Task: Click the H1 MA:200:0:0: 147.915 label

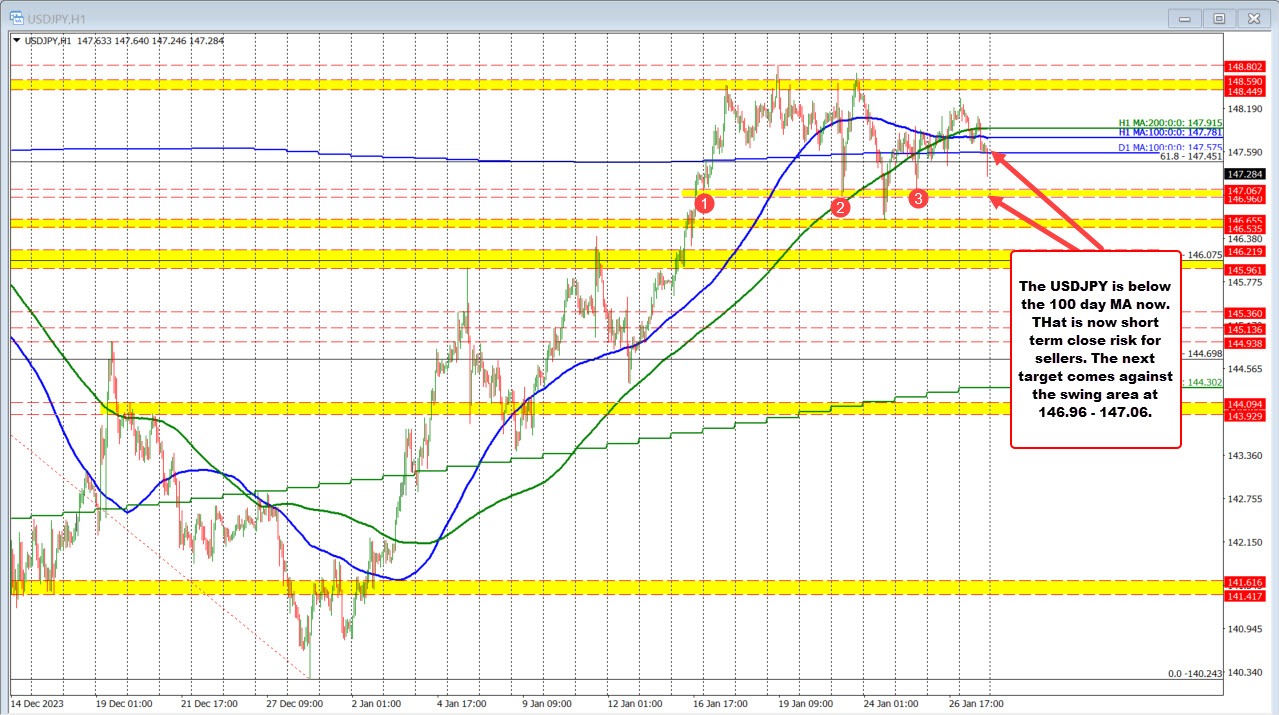Action: click(1170, 124)
